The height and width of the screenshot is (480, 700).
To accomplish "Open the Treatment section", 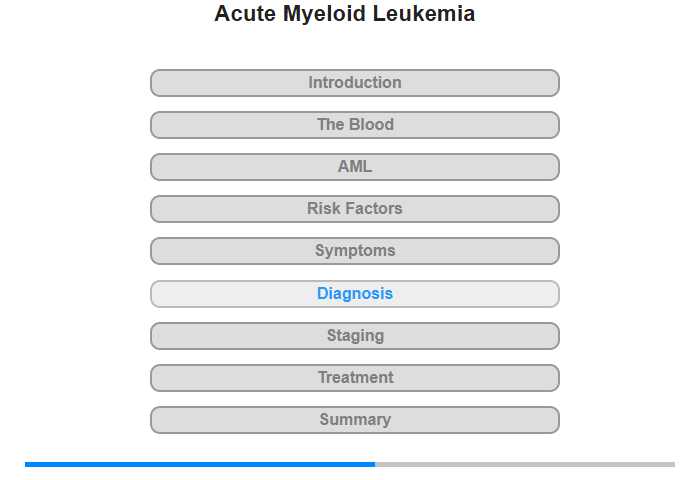I will pyautogui.click(x=355, y=378).
